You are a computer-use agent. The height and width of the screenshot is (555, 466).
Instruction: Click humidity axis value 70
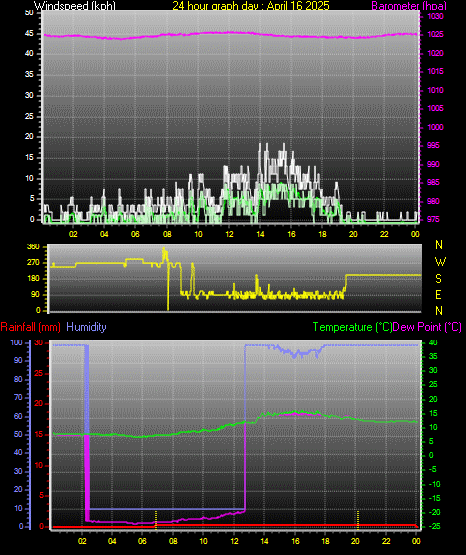18,397
